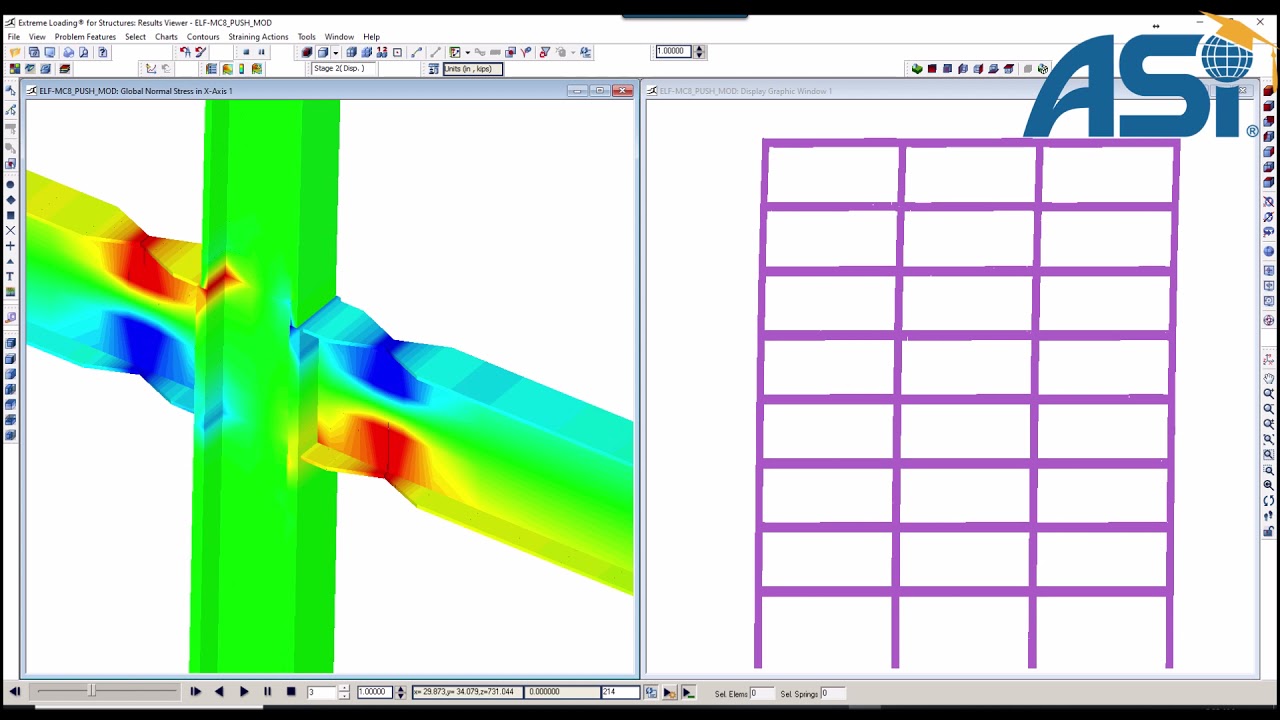This screenshot has width=1280, height=720.
Task: Click the Units (in , kips) button
Action: pos(473,68)
